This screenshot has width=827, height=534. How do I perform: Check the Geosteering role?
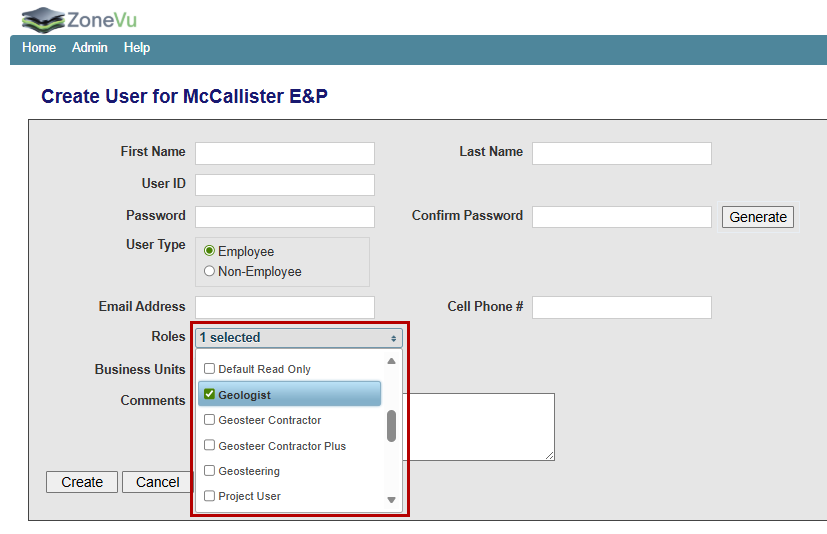[x=209, y=470]
